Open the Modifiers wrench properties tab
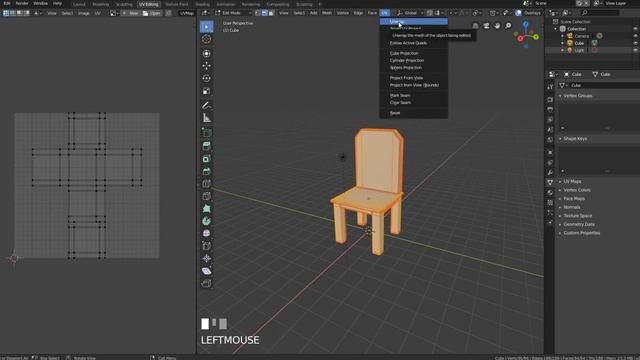The image size is (640, 360). [550, 172]
